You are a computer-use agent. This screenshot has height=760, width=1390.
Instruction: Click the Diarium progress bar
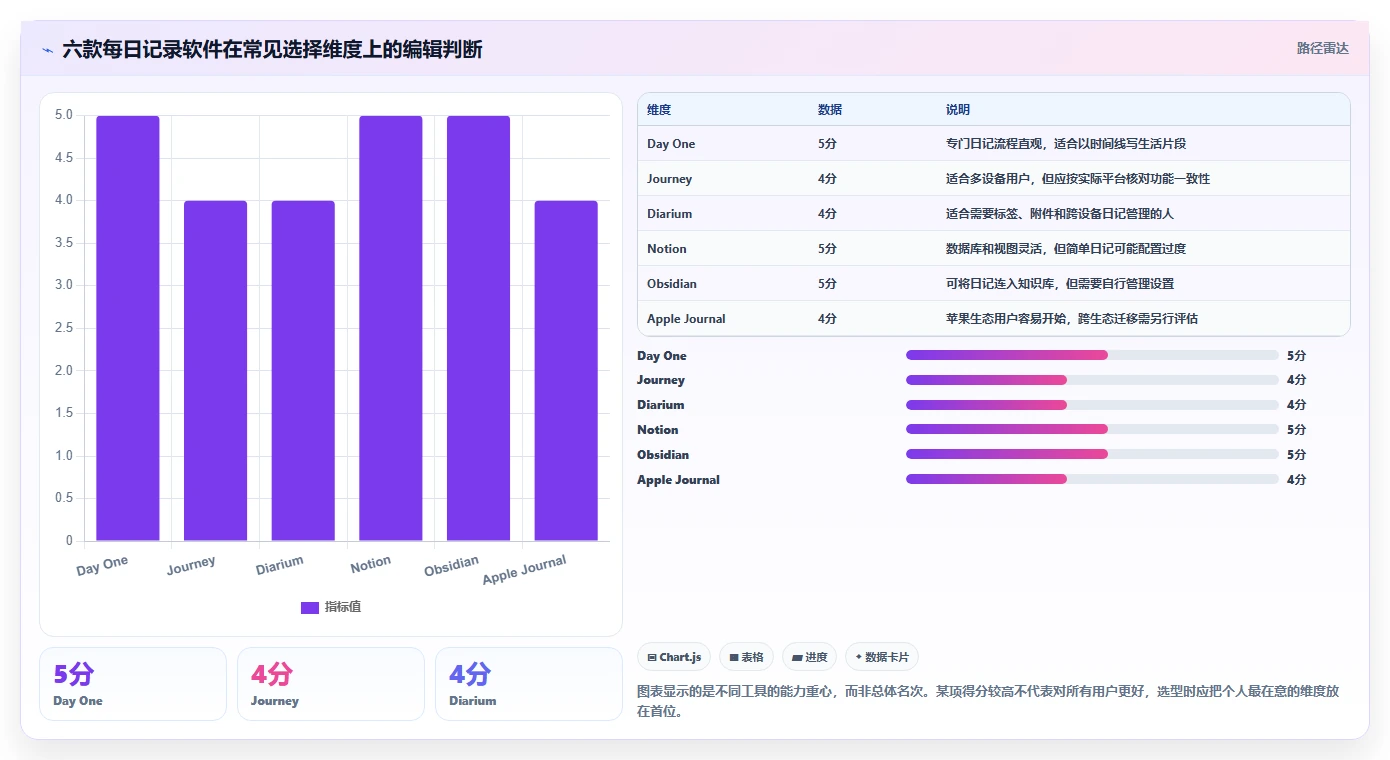coord(1092,405)
